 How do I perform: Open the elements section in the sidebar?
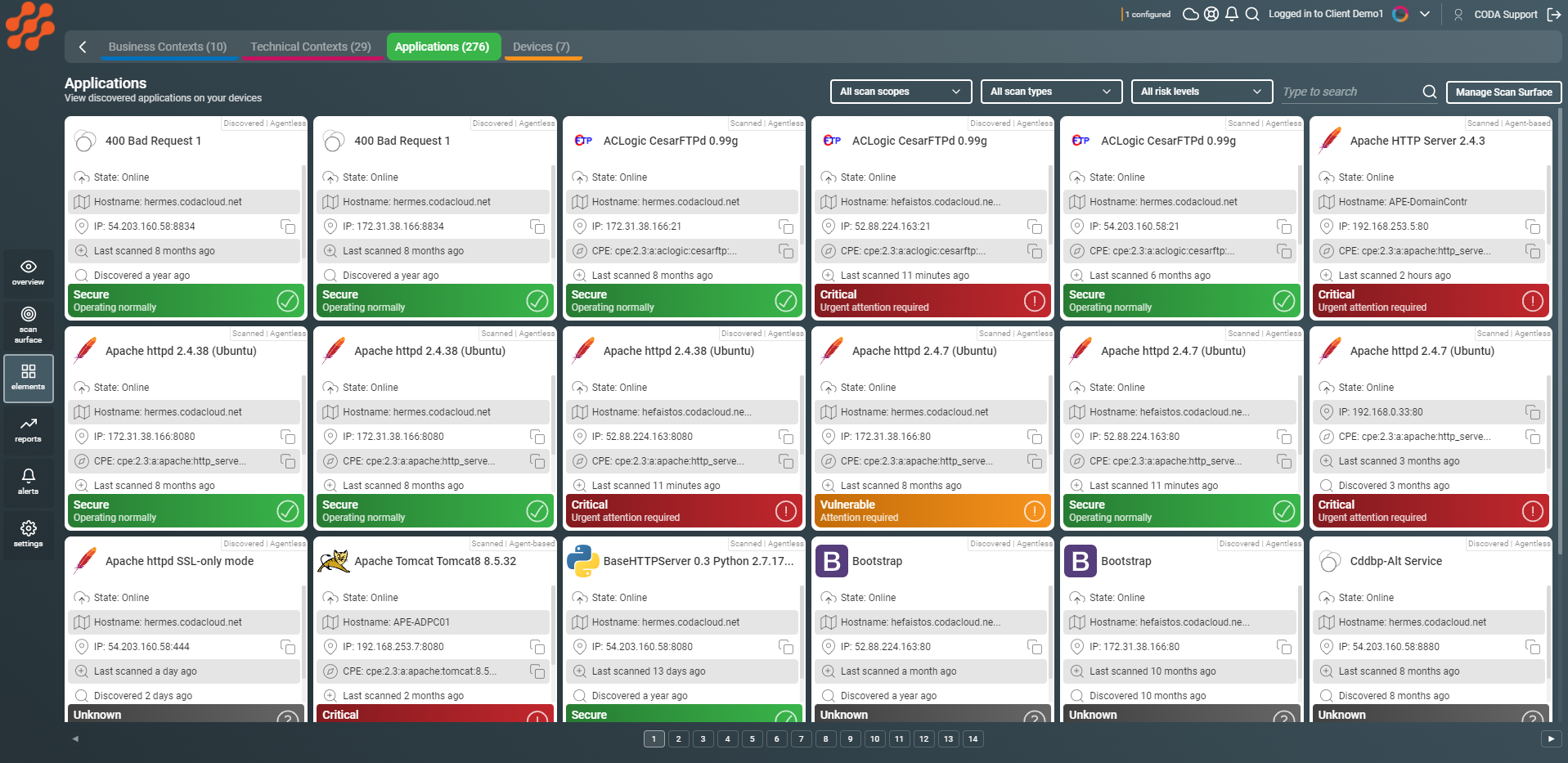click(x=28, y=378)
